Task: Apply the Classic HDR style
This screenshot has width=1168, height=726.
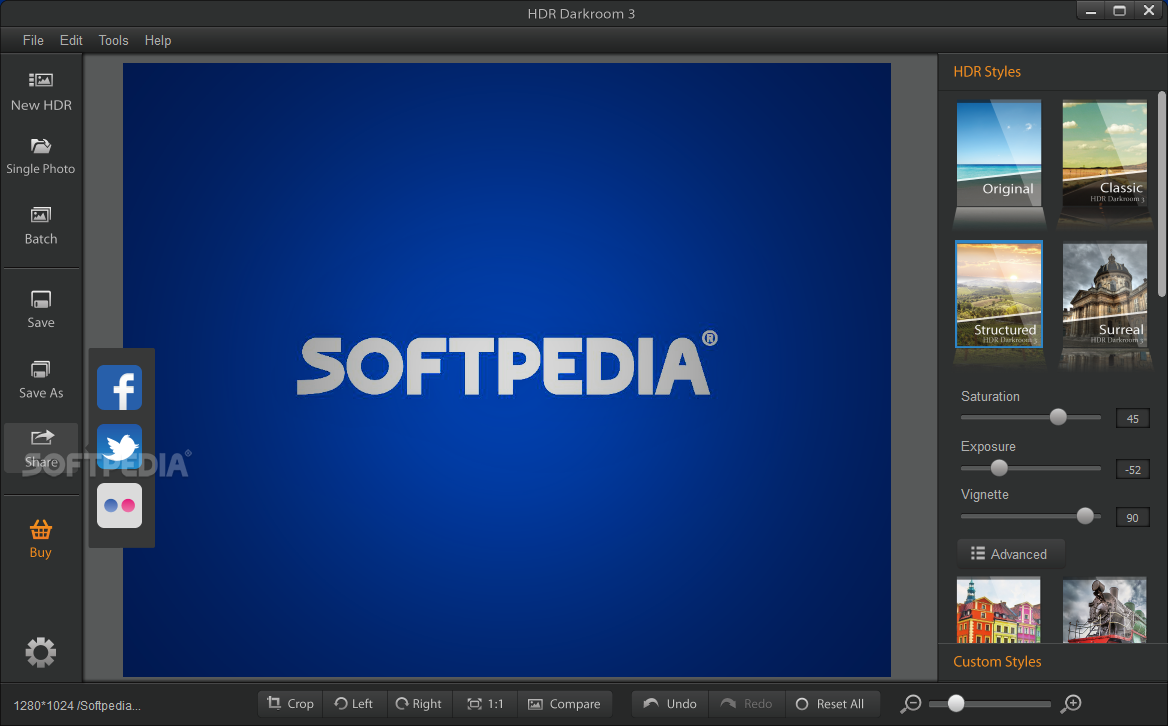Action: click(x=1105, y=153)
